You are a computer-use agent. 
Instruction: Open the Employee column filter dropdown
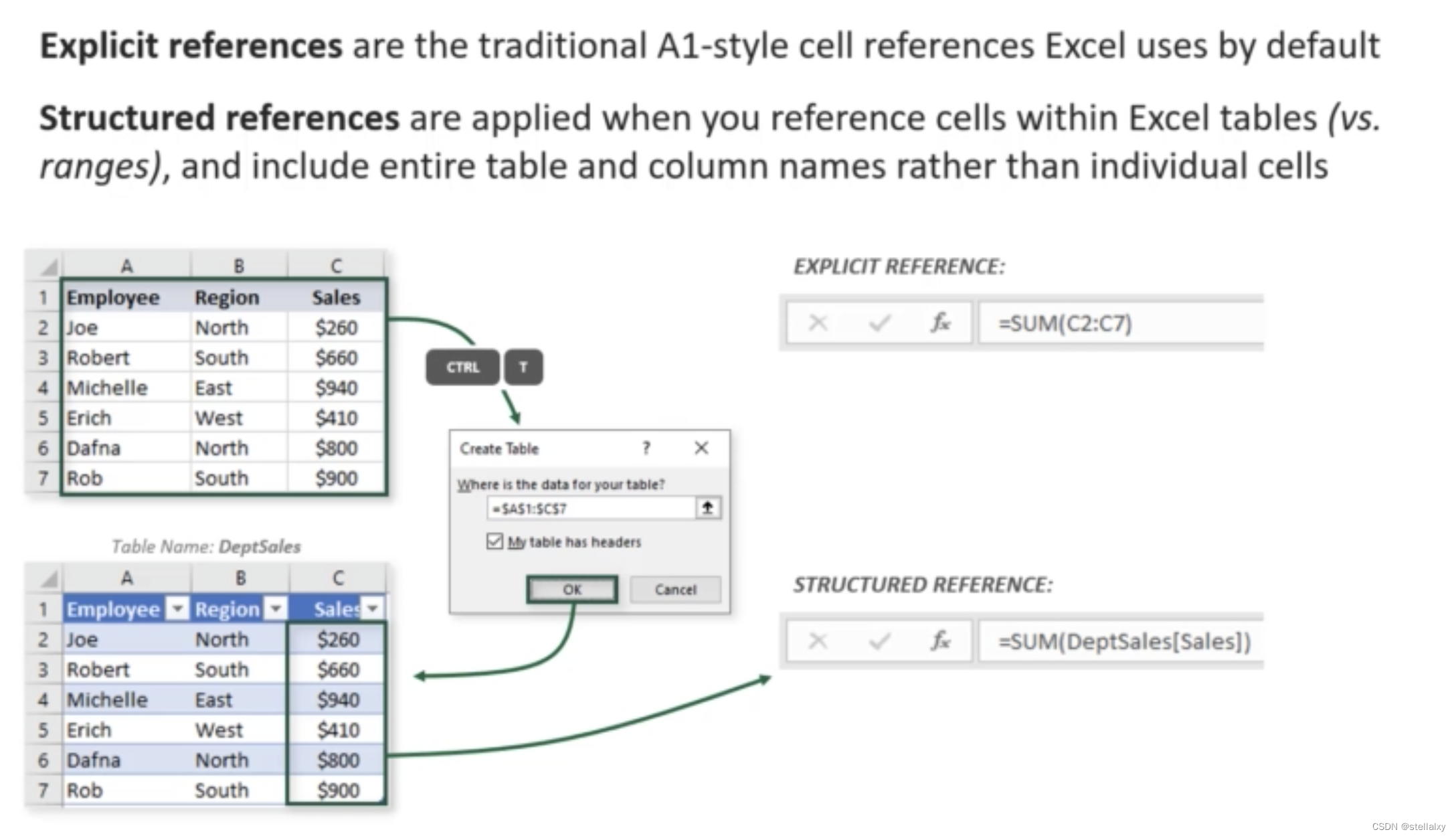[x=178, y=609]
